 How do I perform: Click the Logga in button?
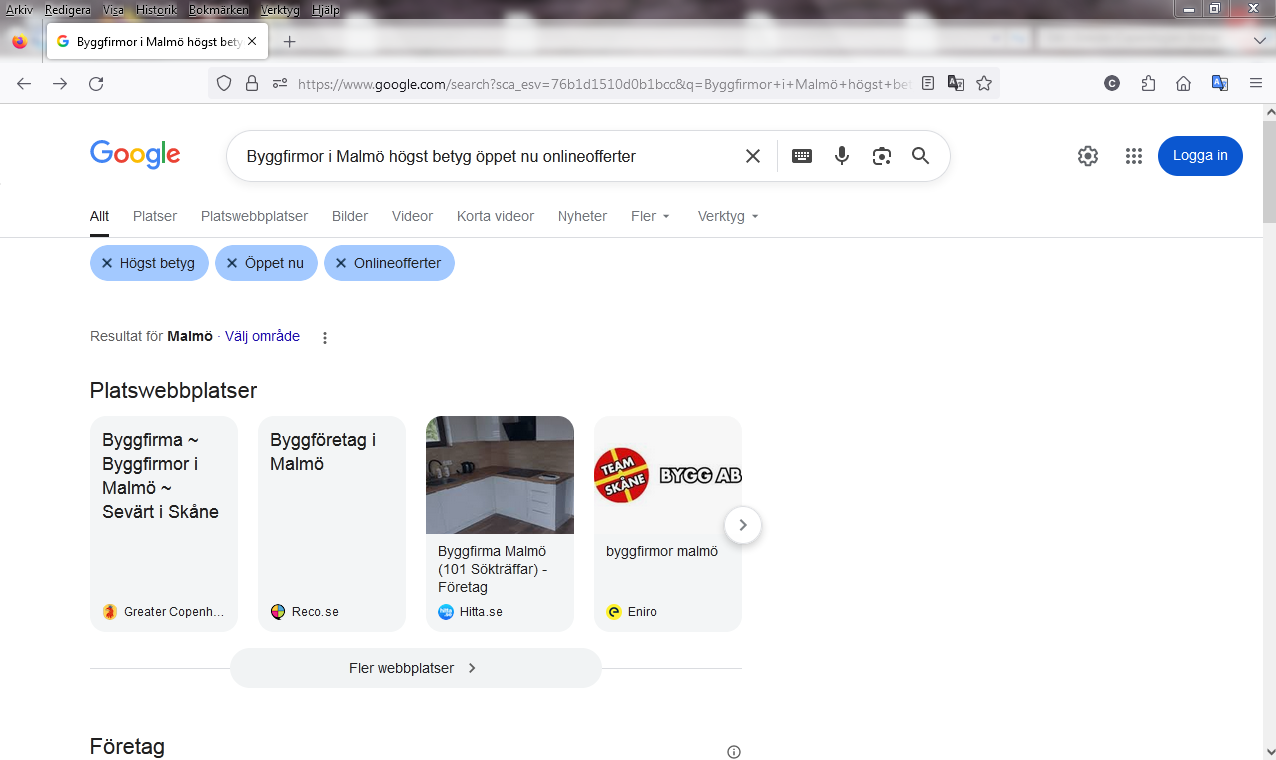(x=1200, y=156)
